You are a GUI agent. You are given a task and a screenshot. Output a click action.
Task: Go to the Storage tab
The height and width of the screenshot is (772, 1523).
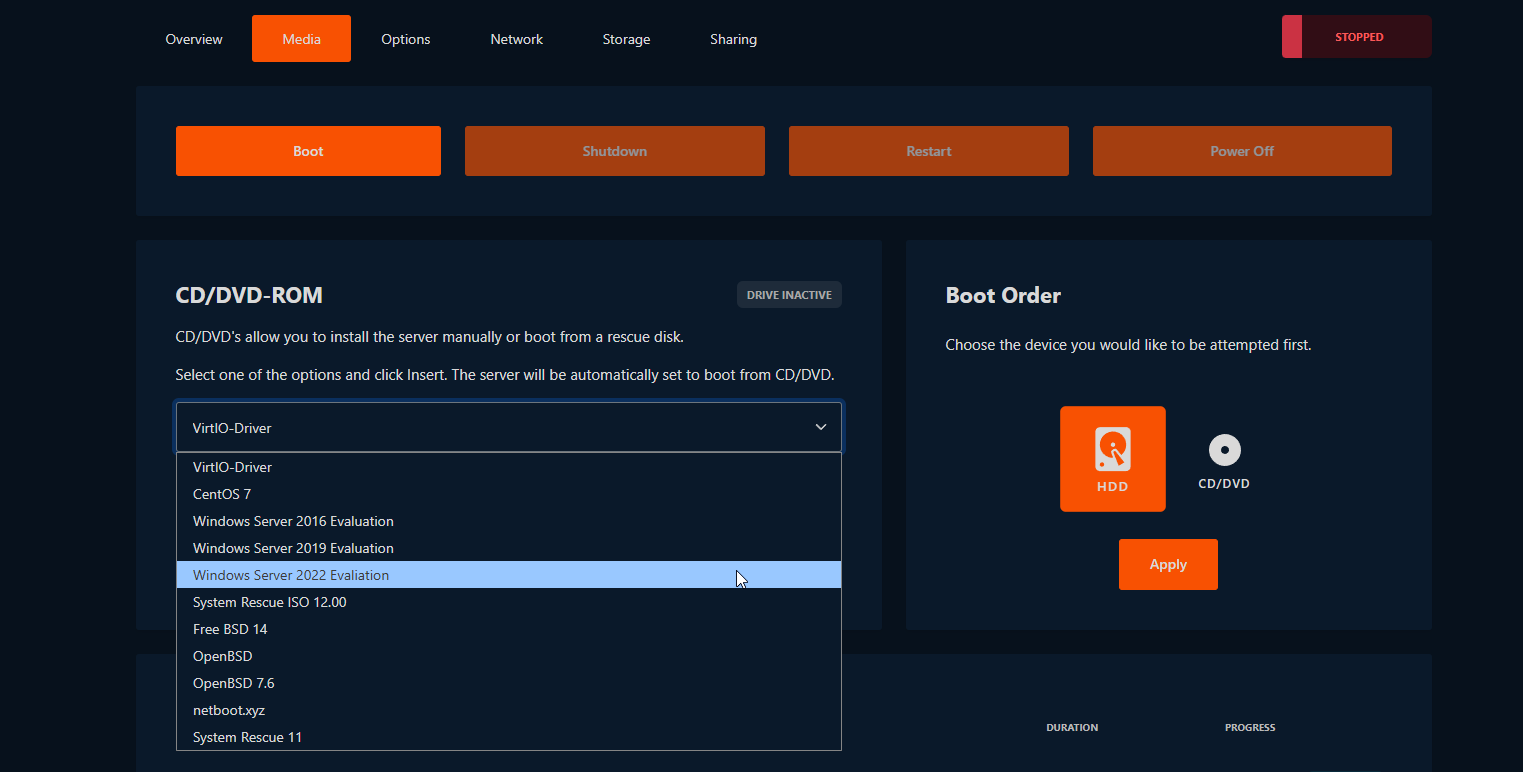(626, 39)
